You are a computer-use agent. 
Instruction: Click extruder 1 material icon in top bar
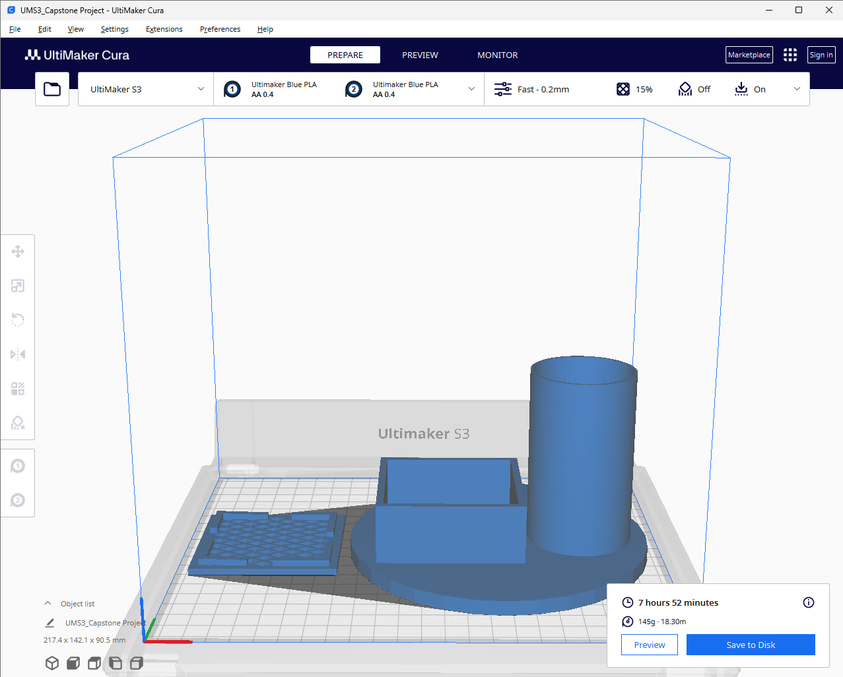click(232, 89)
